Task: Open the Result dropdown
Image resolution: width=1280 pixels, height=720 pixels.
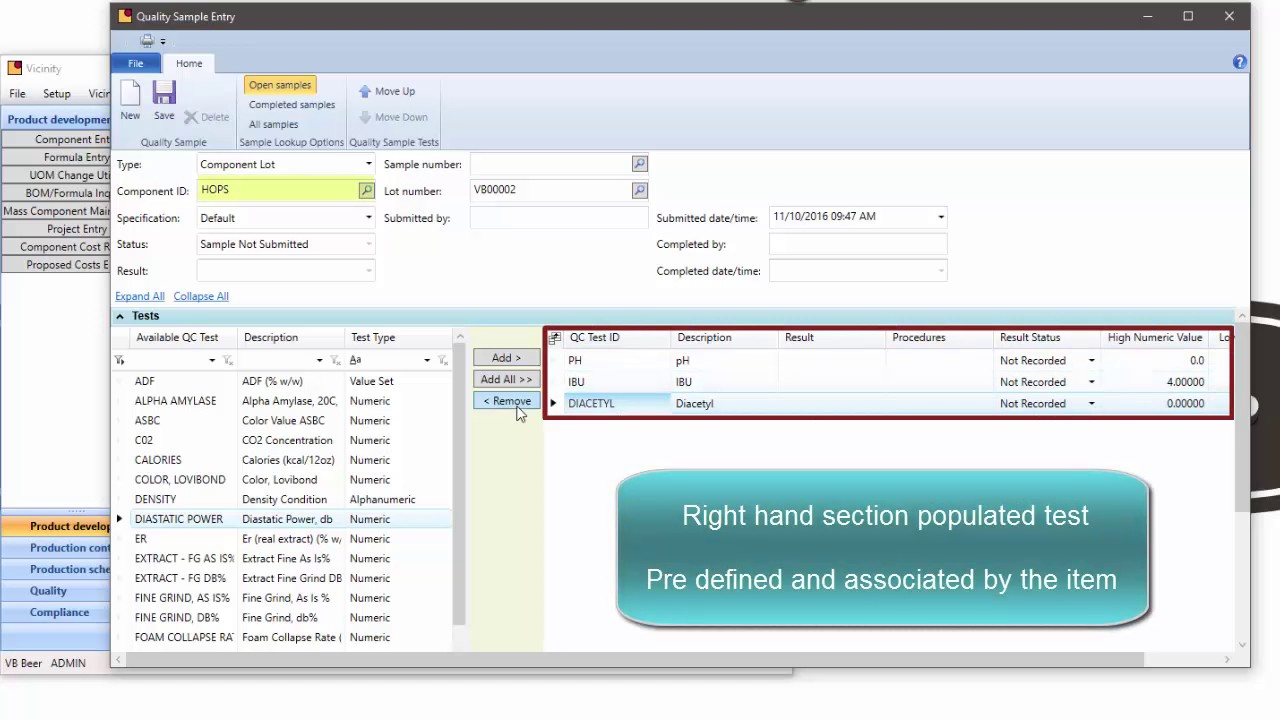Action: coord(368,271)
